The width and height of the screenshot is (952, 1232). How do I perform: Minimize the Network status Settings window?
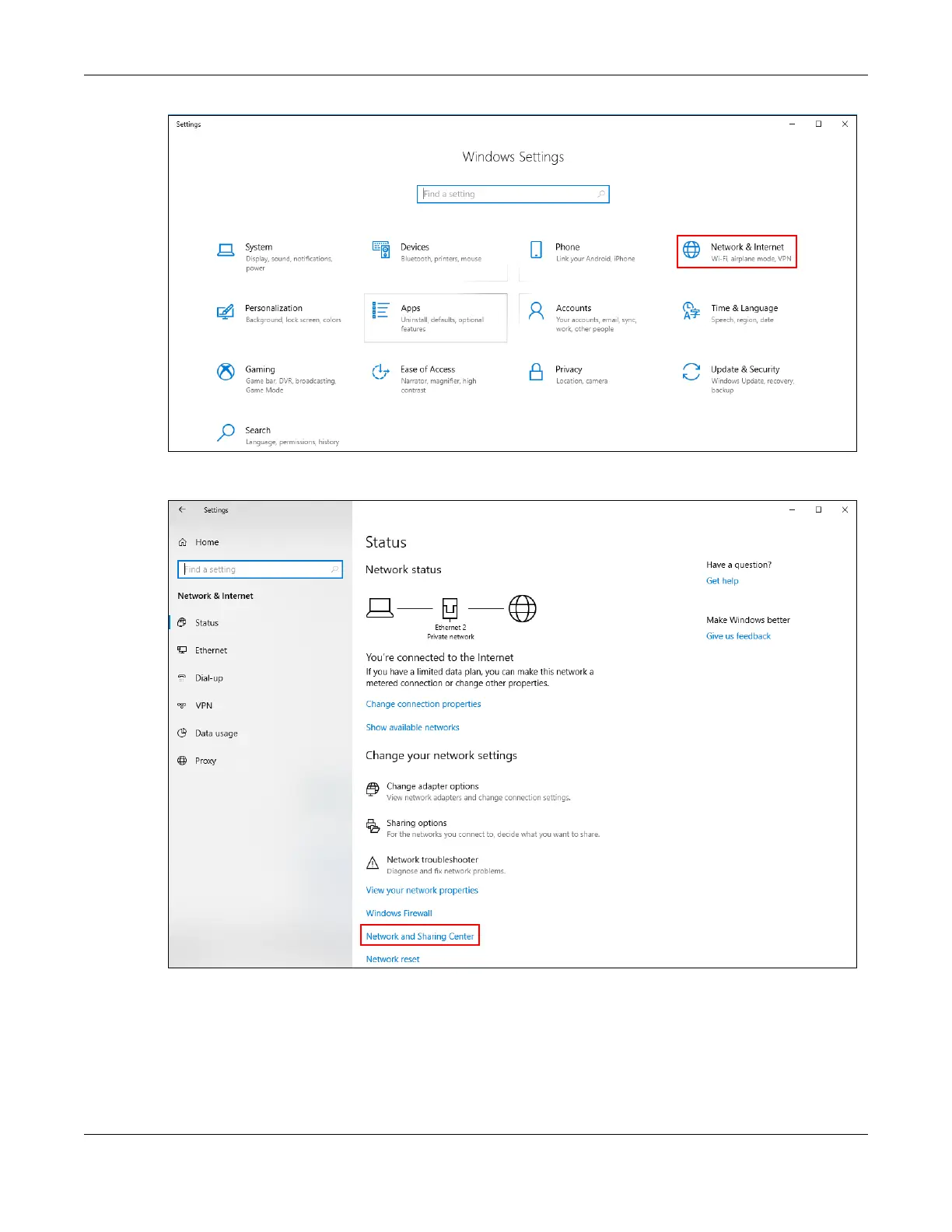click(792, 509)
